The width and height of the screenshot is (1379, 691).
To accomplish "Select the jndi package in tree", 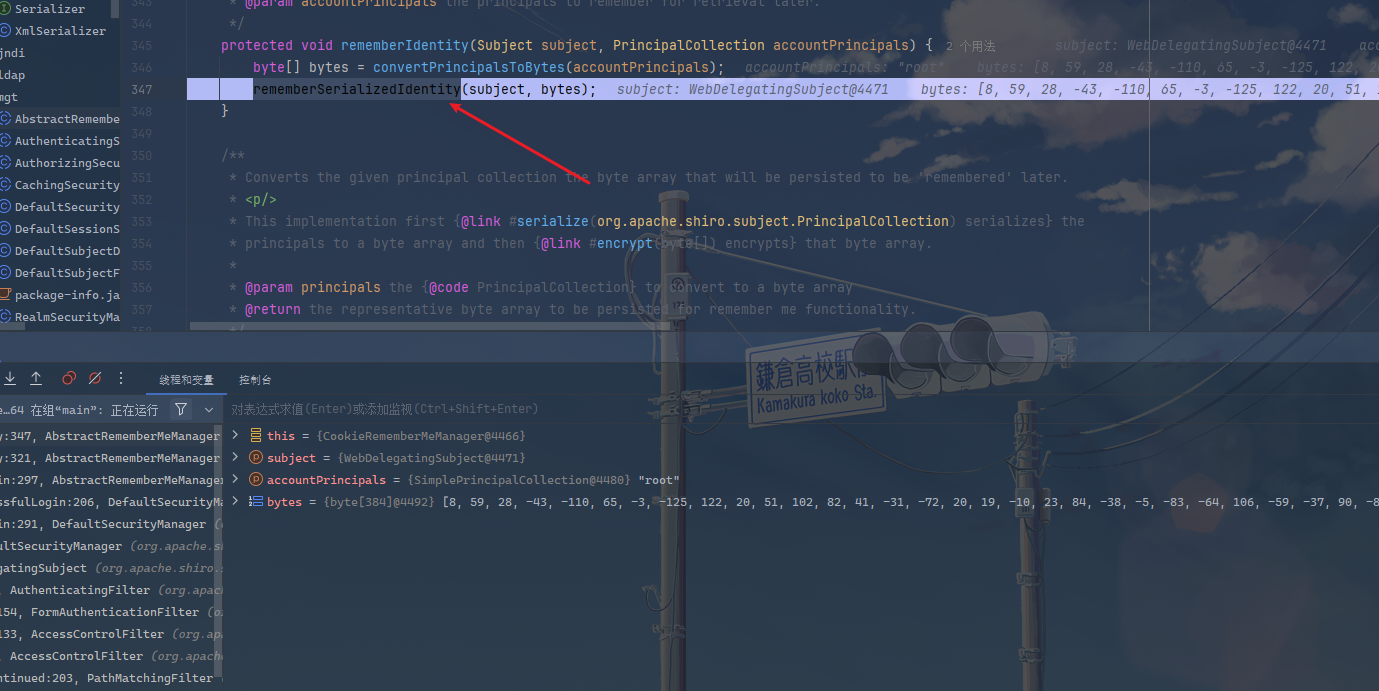I will (13, 53).
